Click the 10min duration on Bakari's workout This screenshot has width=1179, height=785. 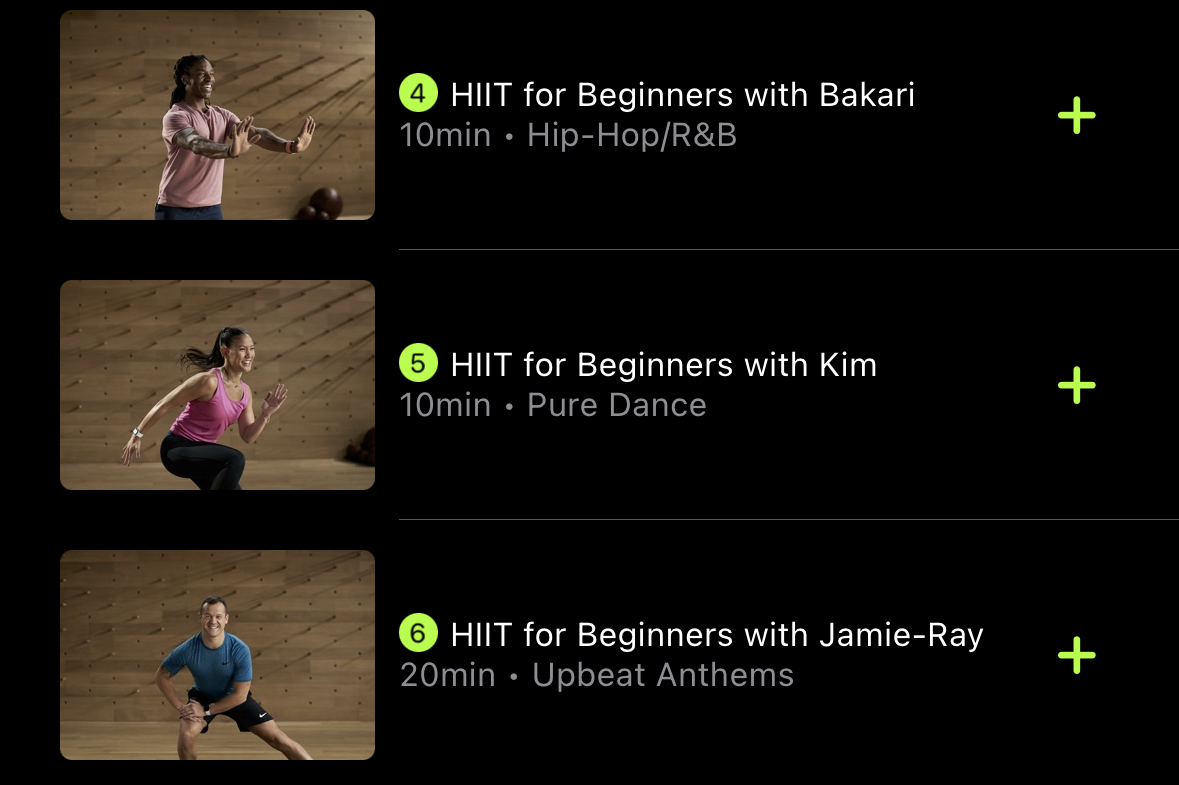[x=445, y=135]
